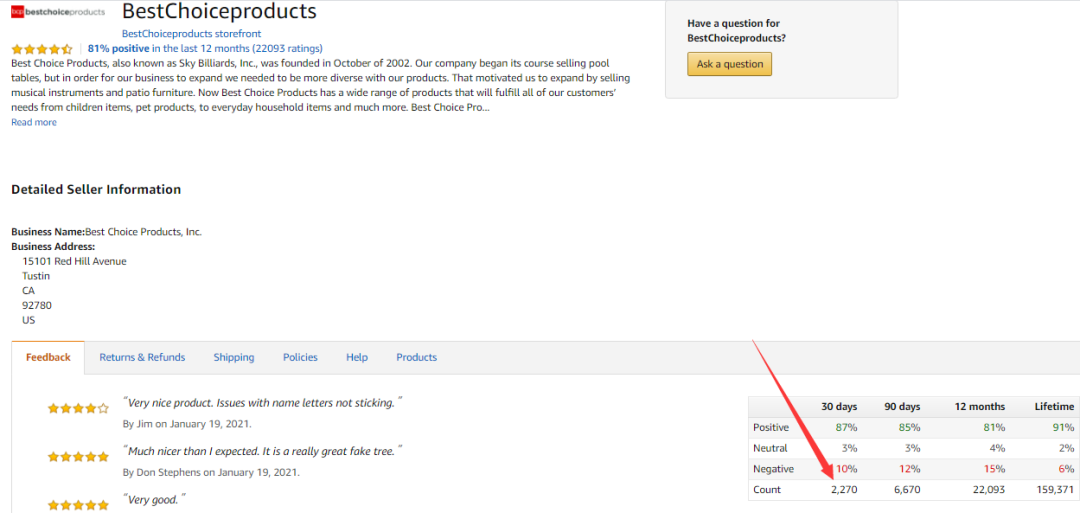
Task: Click the count value 6,670
Action: tap(906, 490)
